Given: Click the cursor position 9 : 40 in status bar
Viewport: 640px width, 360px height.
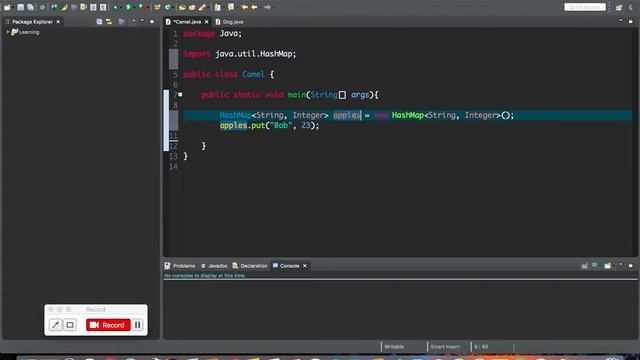Looking at the screenshot, I should (x=481, y=347).
